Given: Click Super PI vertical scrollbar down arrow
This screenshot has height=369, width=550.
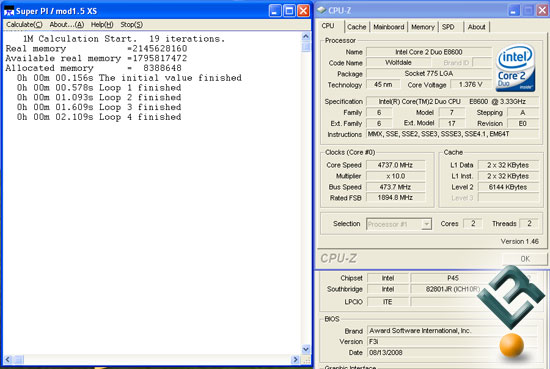Looking at the screenshot, I should pos(306,349).
